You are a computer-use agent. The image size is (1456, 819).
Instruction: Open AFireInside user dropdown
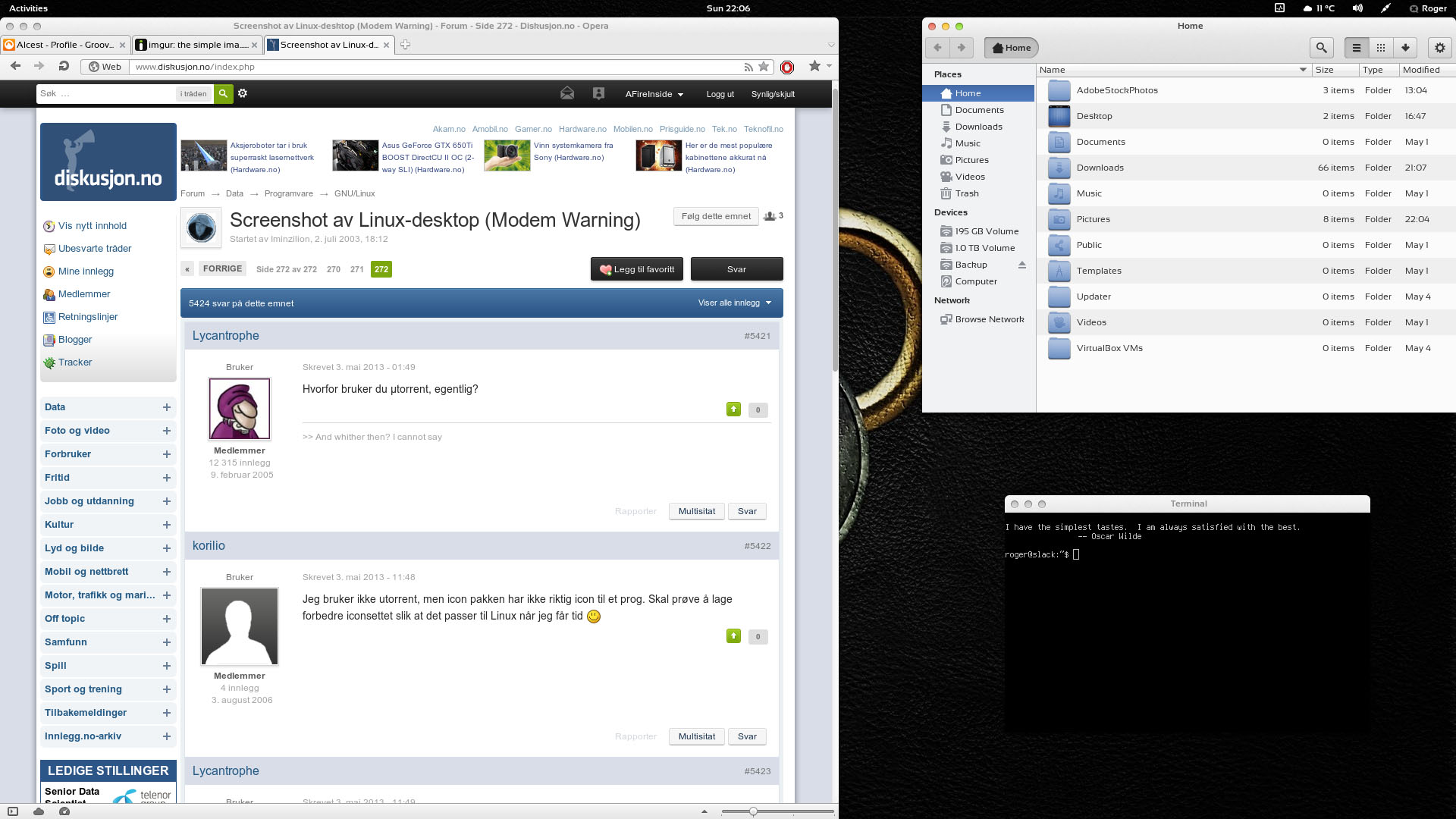pyautogui.click(x=654, y=94)
